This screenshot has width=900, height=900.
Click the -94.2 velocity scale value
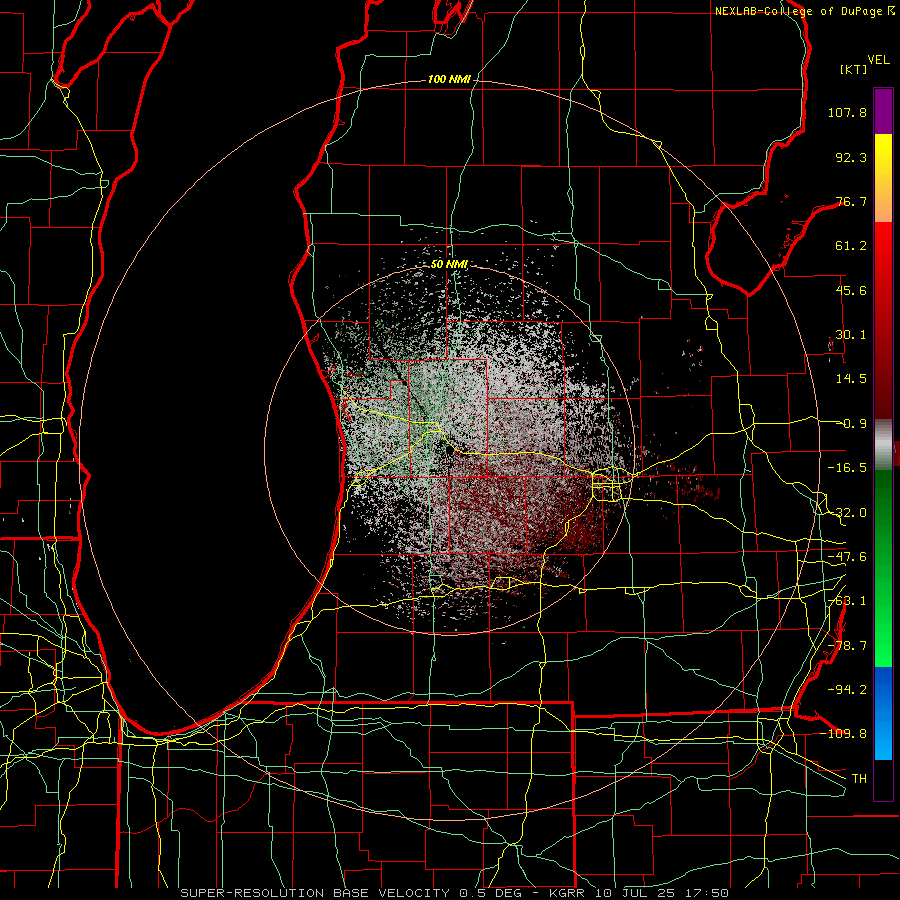(847, 690)
